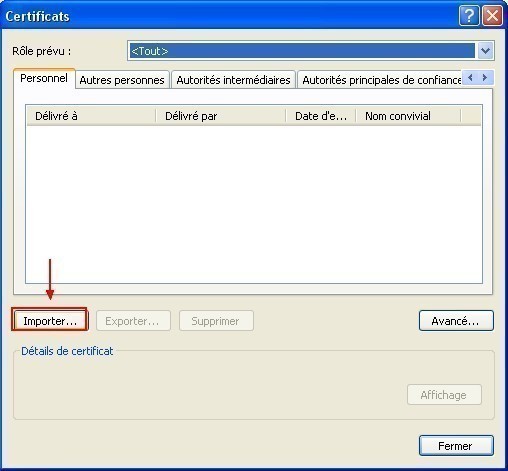Open the Rôle prévu dropdown arrow
This screenshot has width=508, height=471.
click(x=485, y=51)
